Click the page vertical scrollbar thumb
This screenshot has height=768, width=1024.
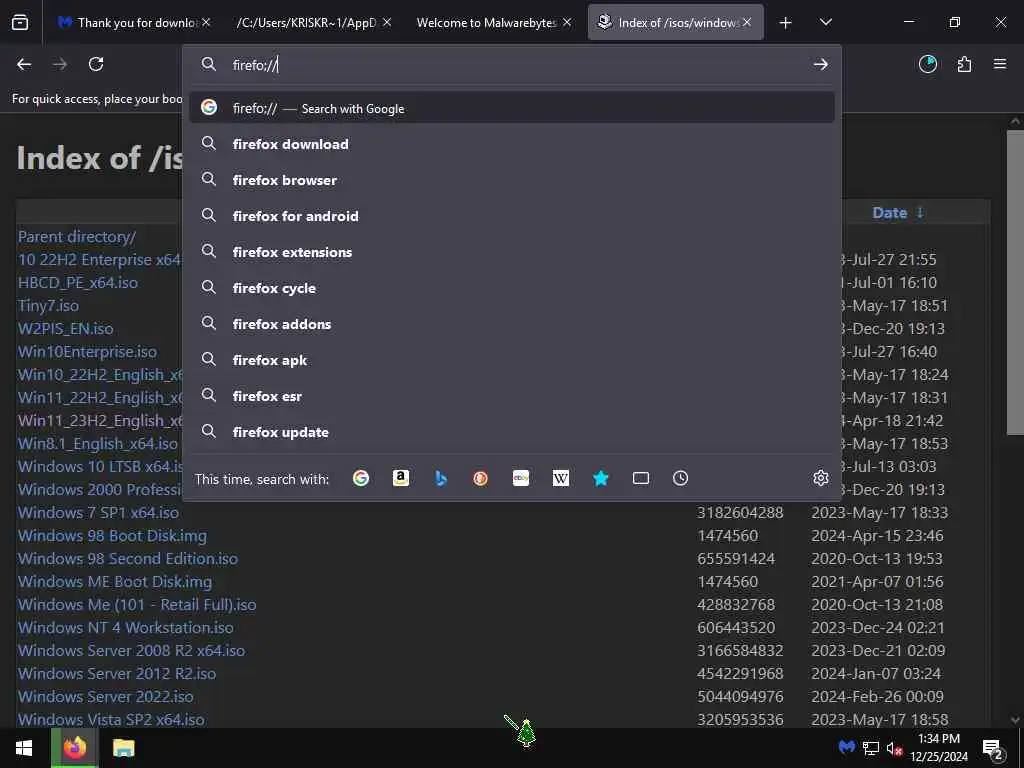[x=1015, y=282]
